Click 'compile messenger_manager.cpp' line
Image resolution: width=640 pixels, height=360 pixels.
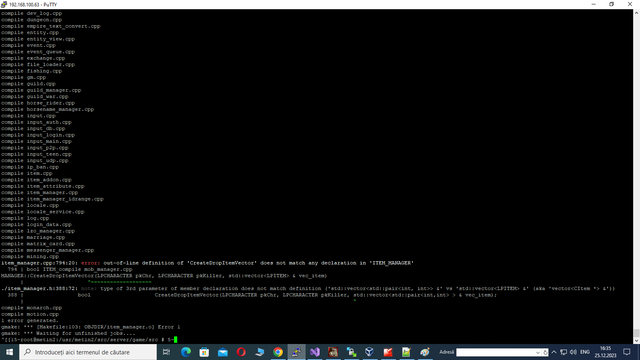pyautogui.click(x=47, y=250)
